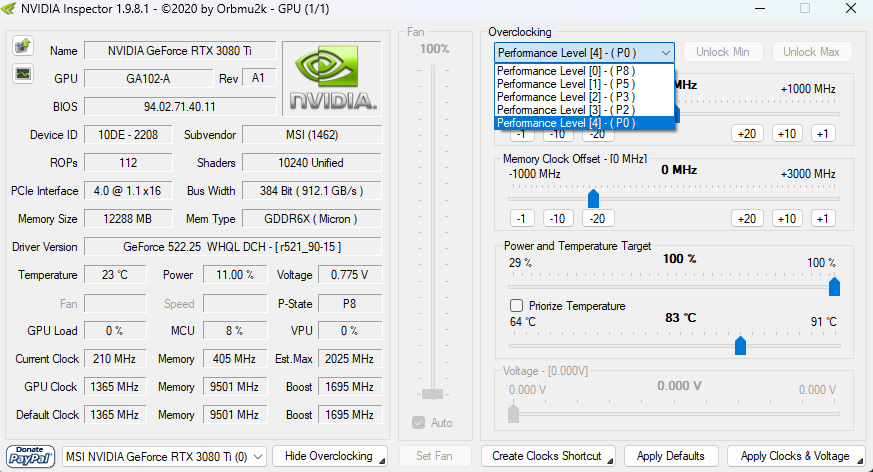The image size is (873, 472).
Task: Click the Rev field A1
Action: coord(258,78)
